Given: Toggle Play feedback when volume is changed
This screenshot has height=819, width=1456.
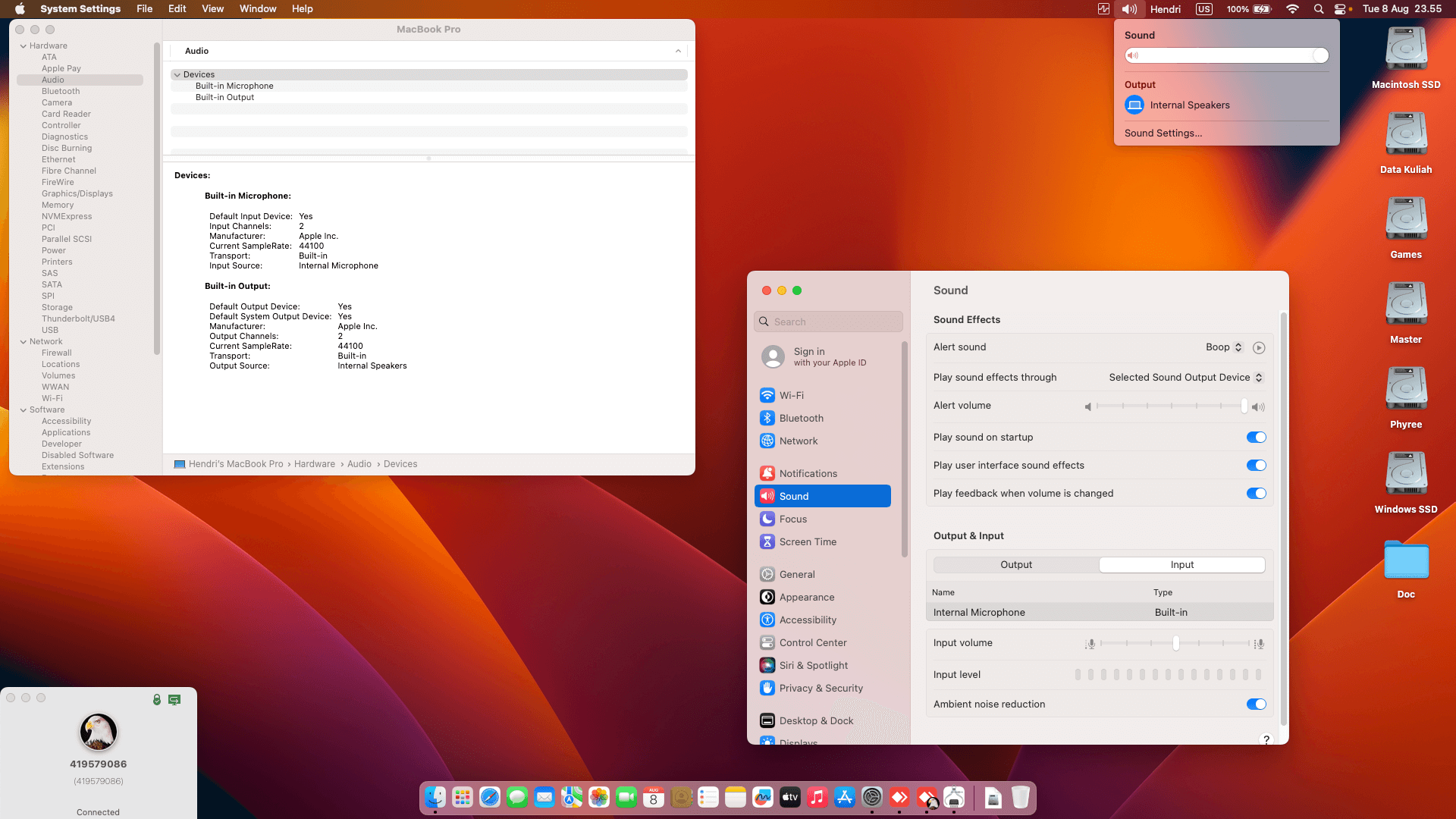Looking at the screenshot, I should [x=1257, y=494].
